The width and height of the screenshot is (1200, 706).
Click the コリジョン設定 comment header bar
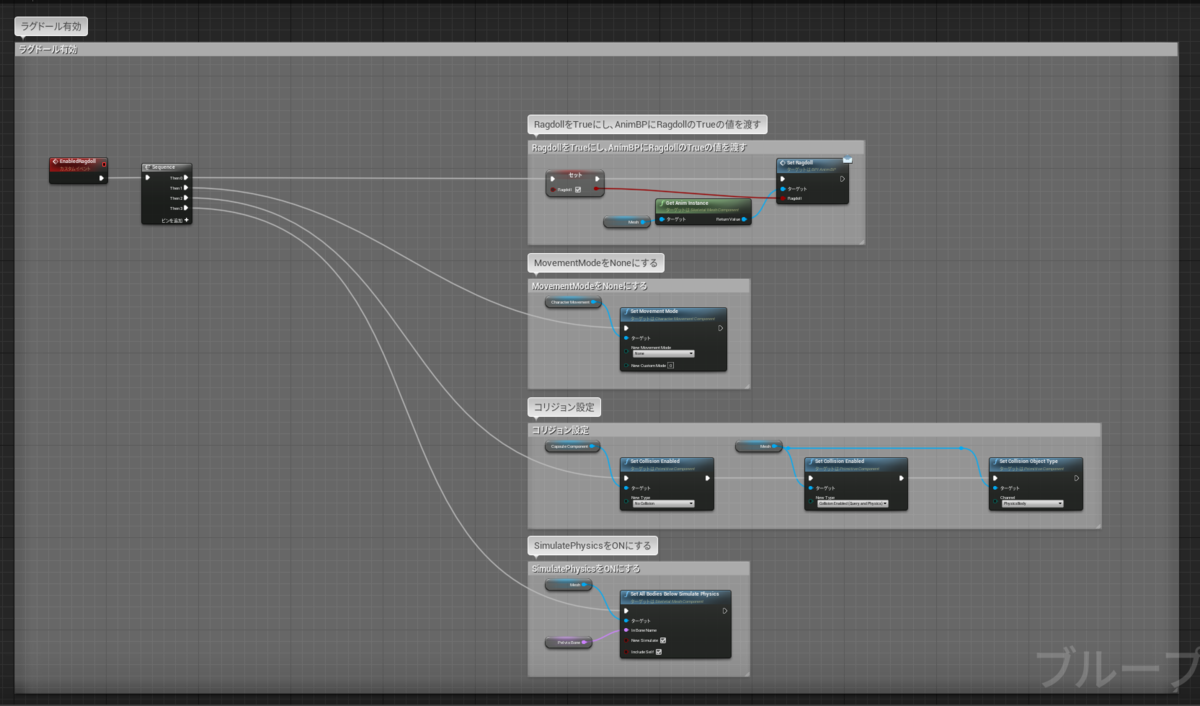(x=814, y=430)
